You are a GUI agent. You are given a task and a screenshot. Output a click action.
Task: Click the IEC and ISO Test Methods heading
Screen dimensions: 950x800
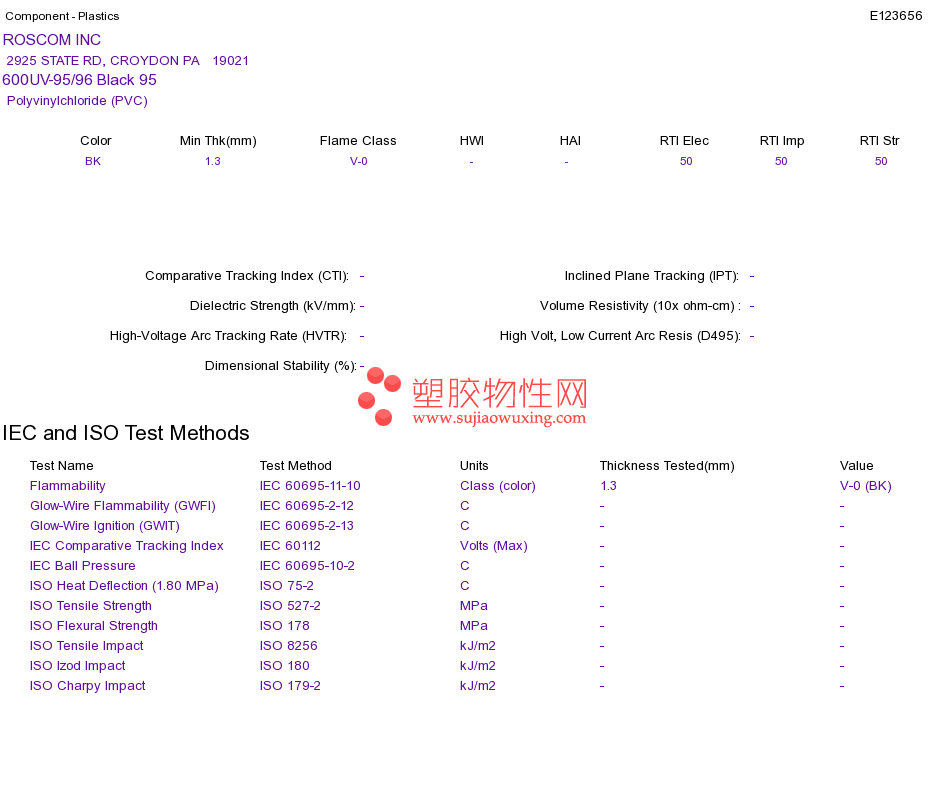tap(126, 433)
